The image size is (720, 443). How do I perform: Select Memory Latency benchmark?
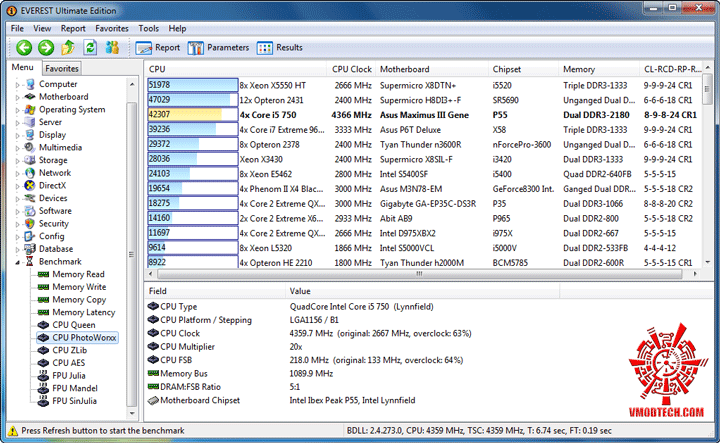coord(84,312)
